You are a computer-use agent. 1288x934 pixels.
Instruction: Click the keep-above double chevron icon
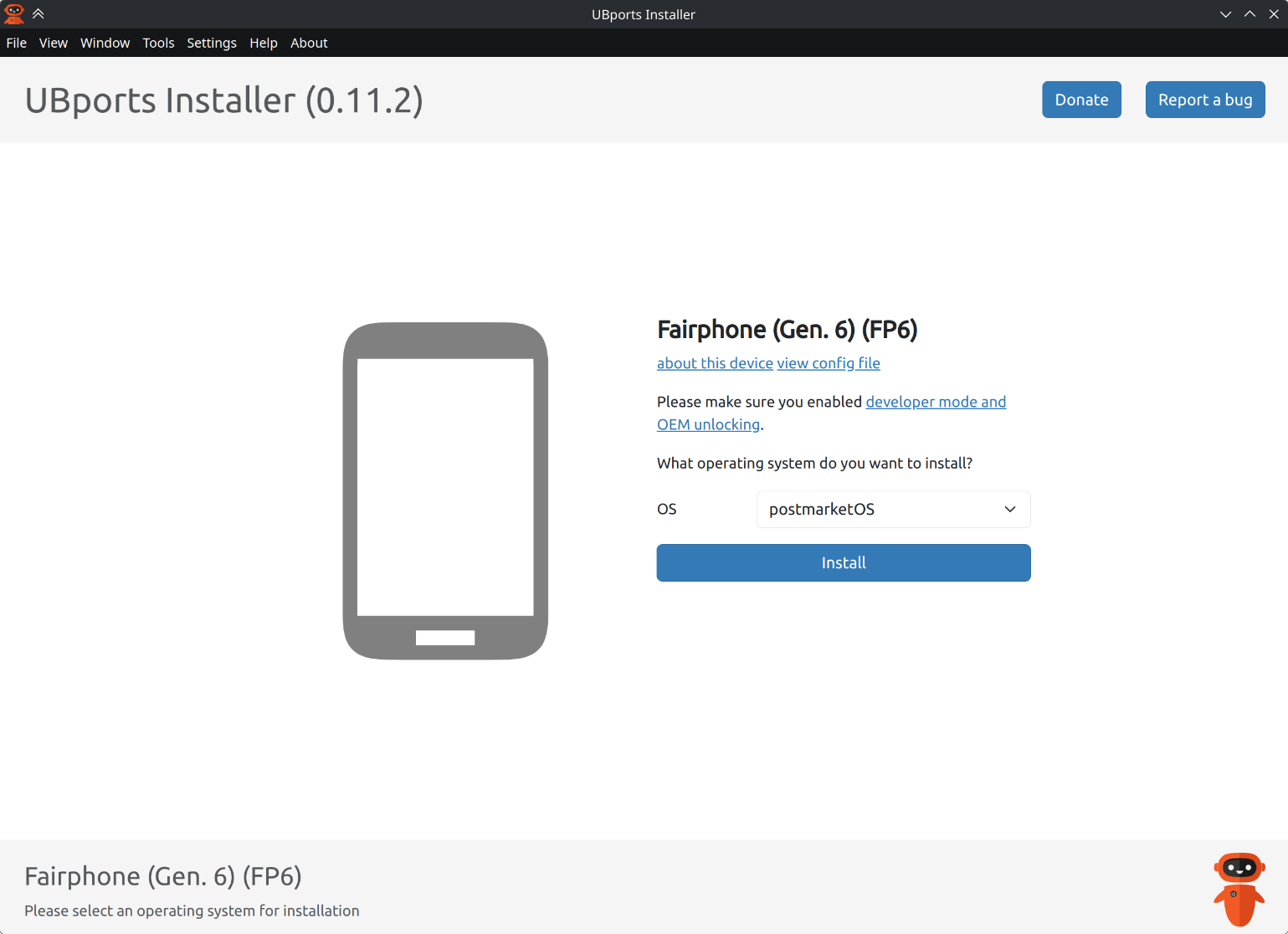click(x=38, y=14)
